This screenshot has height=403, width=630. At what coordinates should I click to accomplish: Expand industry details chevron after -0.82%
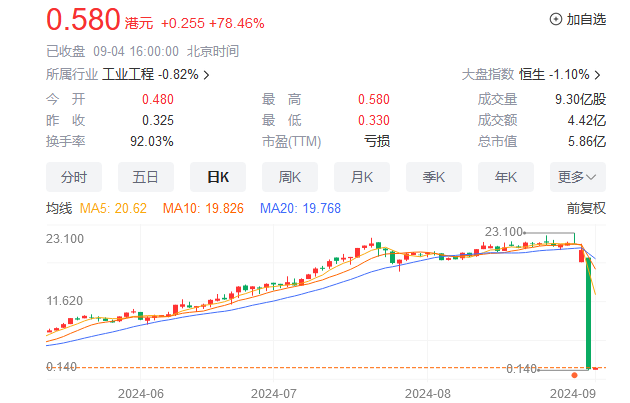pyautogui.click(x=207, y=75)
